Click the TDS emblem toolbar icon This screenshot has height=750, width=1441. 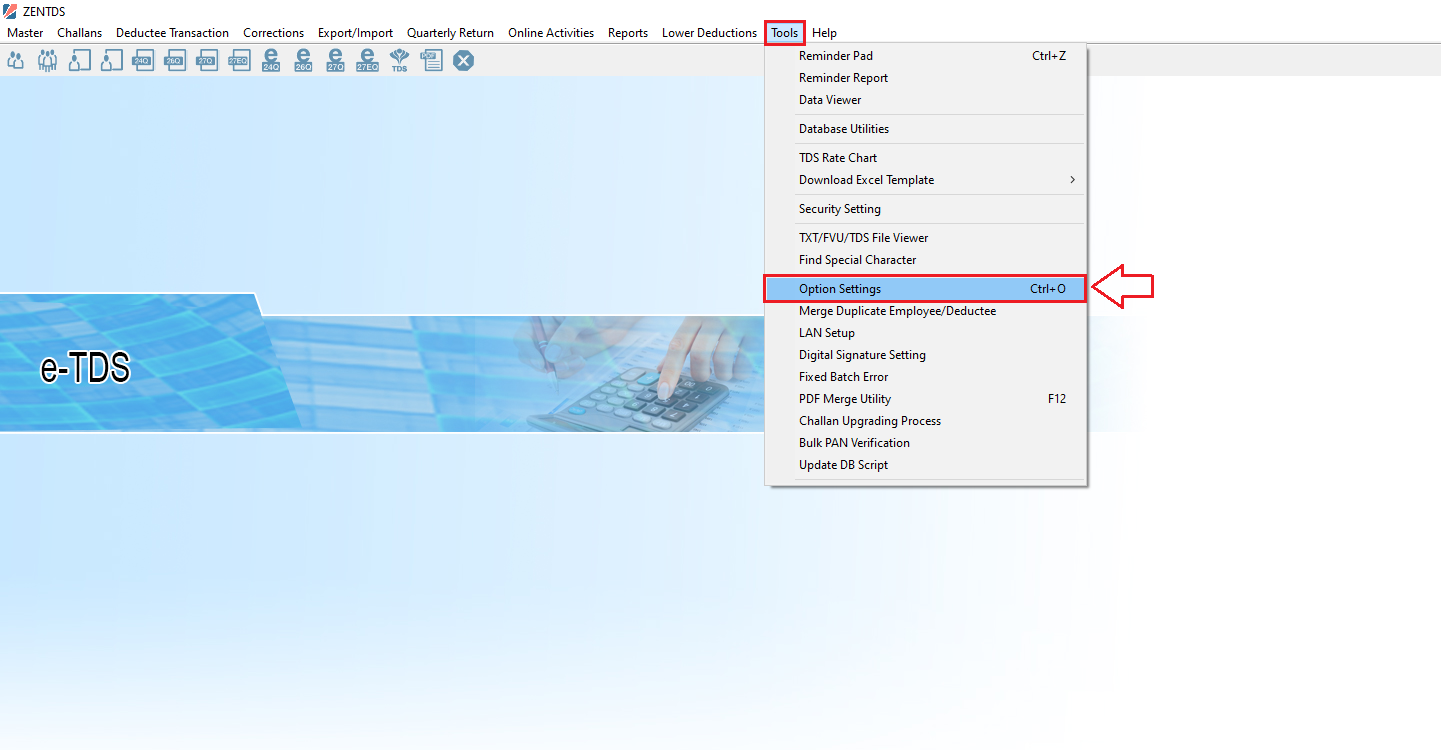click(x=399, y=61)
